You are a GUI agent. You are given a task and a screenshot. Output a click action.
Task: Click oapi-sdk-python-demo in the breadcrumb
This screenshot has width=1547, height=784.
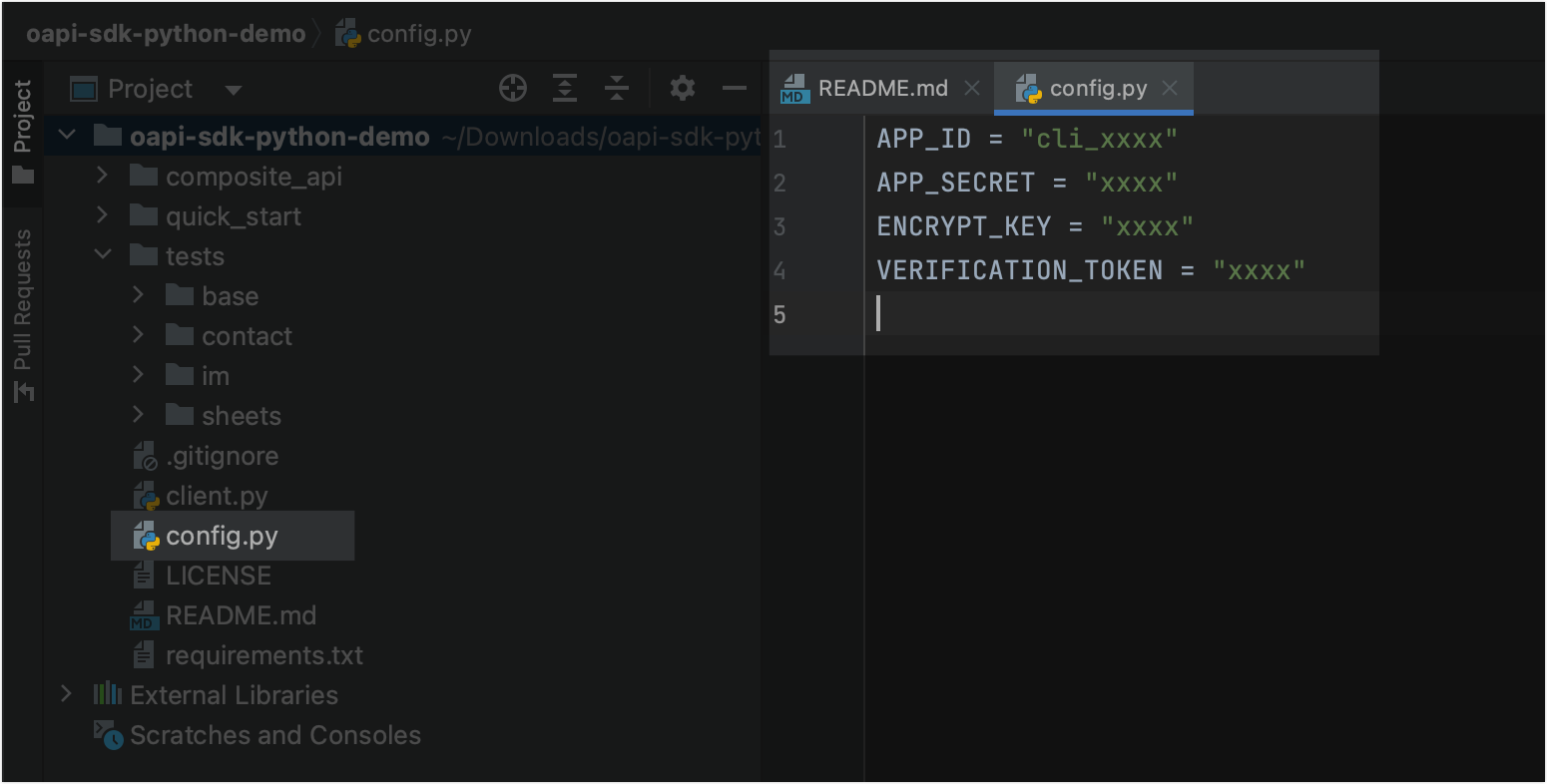click(166, 34)
